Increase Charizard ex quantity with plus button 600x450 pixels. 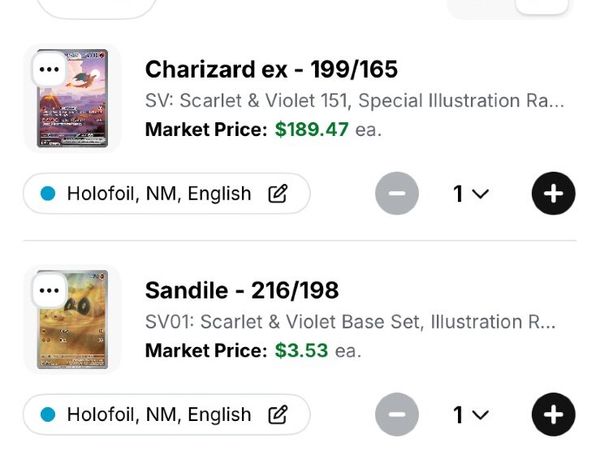click(553, 193)
